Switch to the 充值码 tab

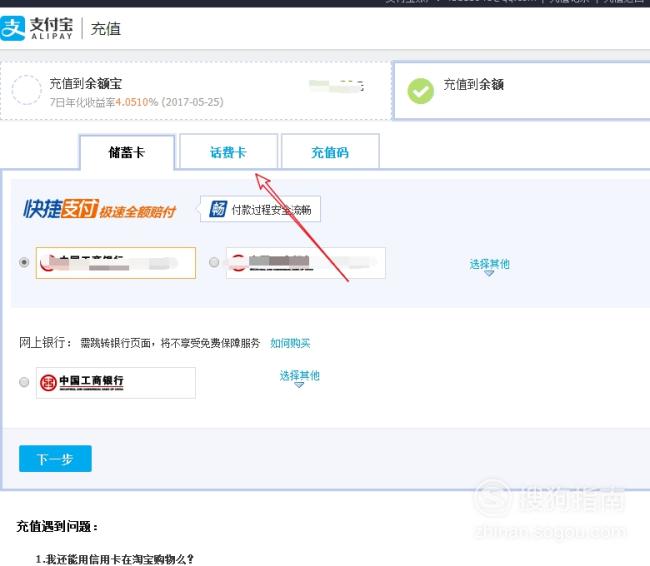[330, 152]
